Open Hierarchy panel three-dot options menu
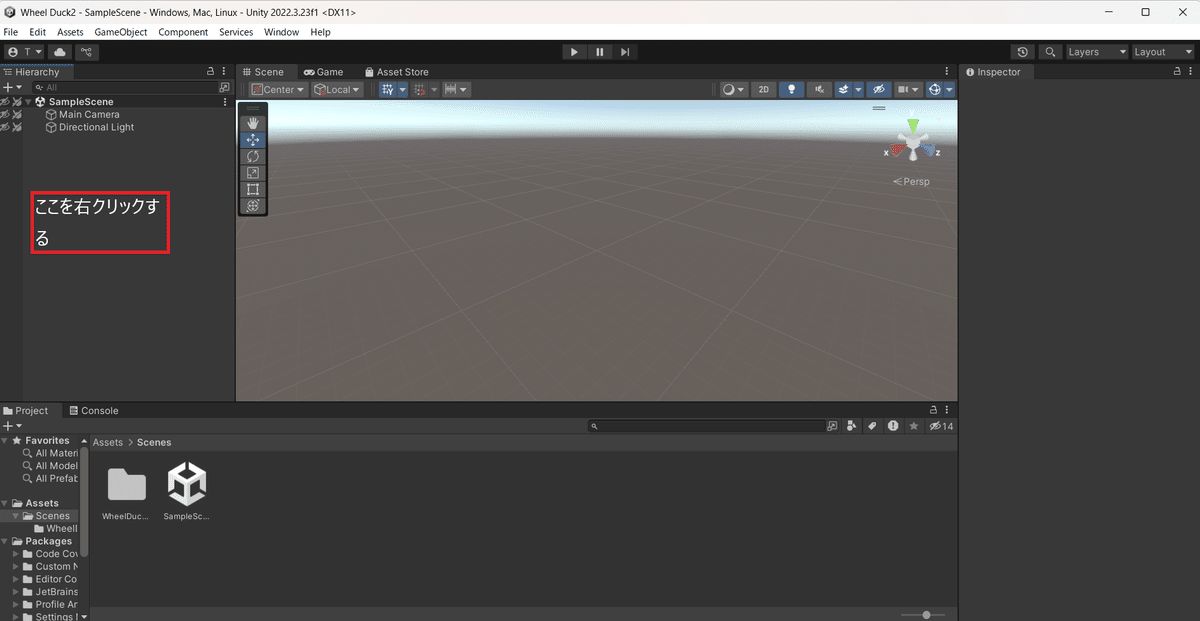Image resolution: width=1200 pixels, height=621 pixels. (x=226, y=72)
